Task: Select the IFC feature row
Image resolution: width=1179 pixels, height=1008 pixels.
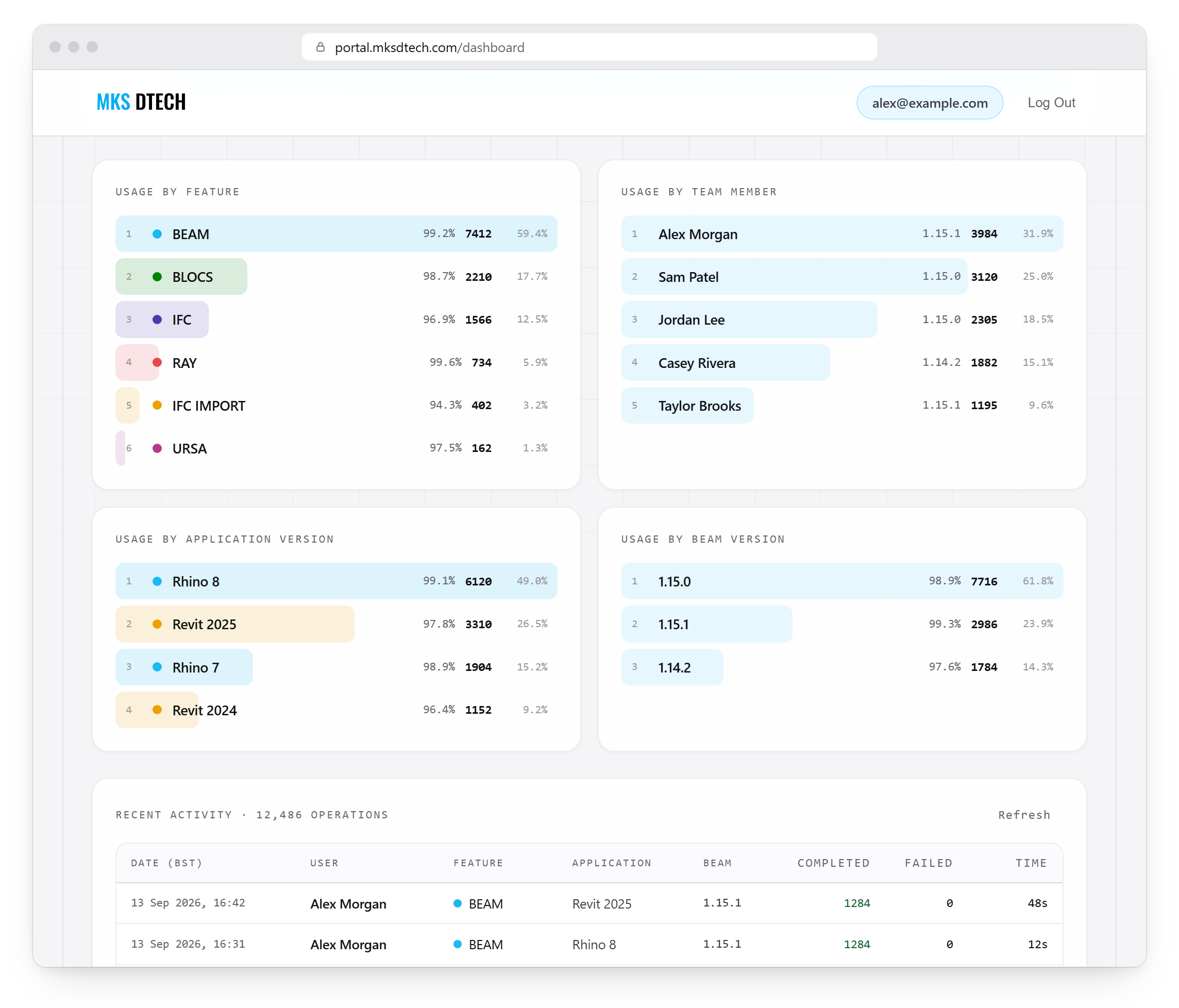Action: pos(336,320)
